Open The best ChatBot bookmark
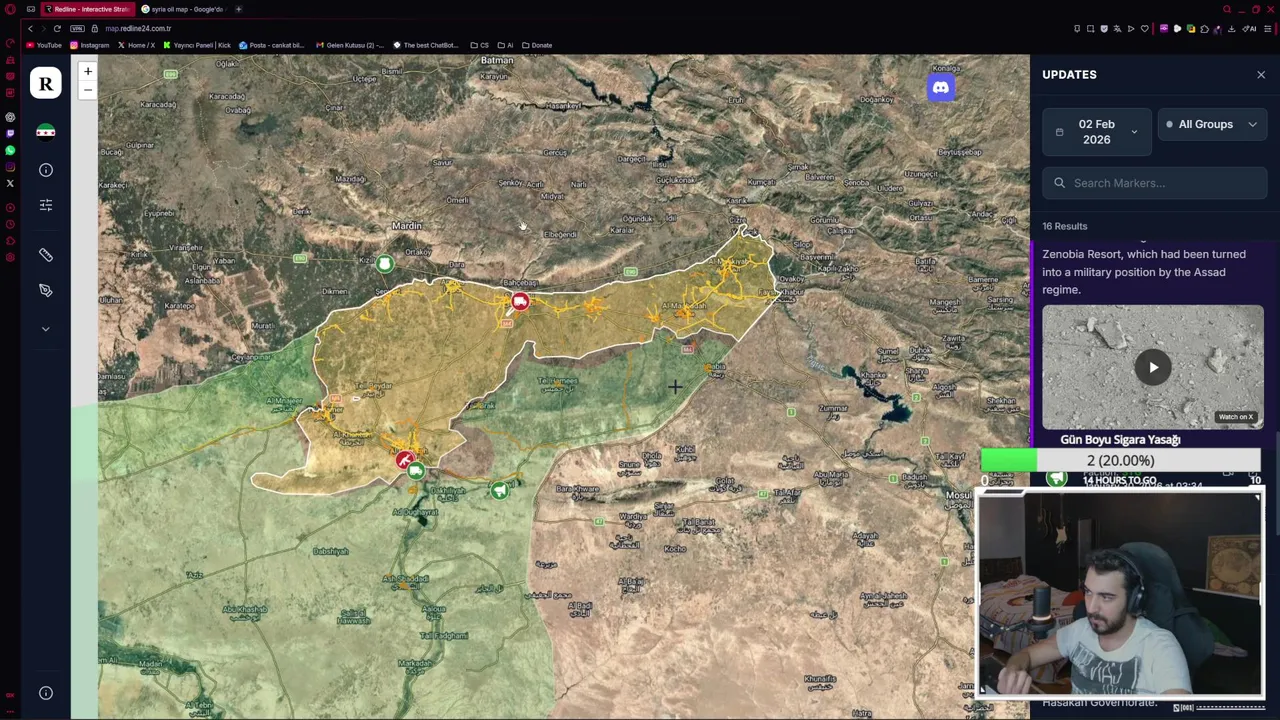The height and width of the screenshot is (720, 1280). coord(427,45)
